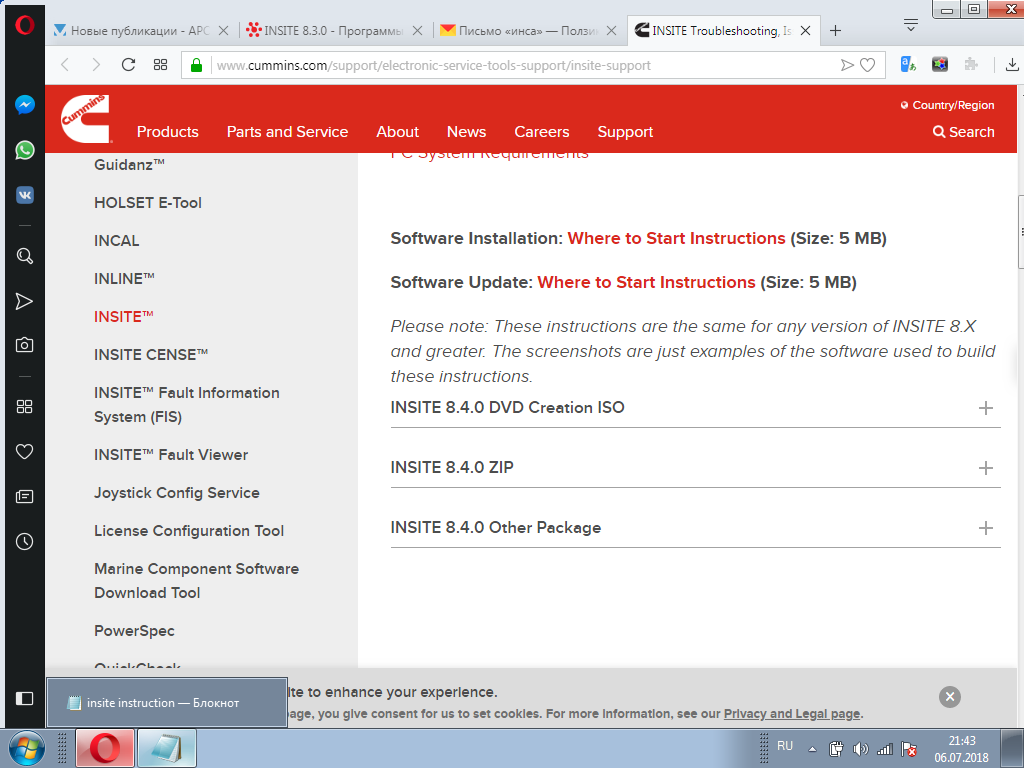Open Speed Dial start page button
Viewport: 1024px width, 768px height.
pyautogui.click(x=161, y=65)
